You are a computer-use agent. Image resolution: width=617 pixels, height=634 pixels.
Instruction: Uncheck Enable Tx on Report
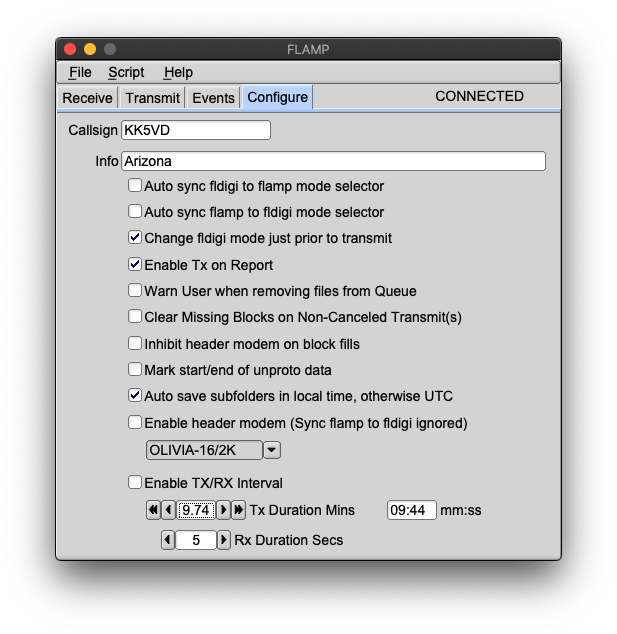point(135,264)
